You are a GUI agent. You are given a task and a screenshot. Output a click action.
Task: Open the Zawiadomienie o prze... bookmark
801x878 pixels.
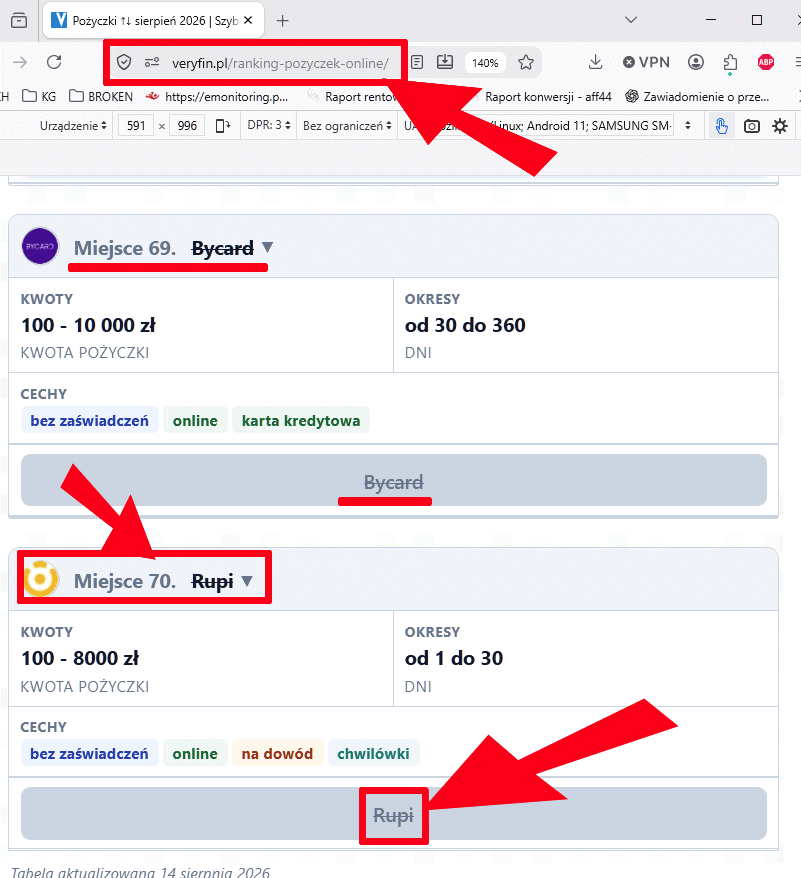697,96
